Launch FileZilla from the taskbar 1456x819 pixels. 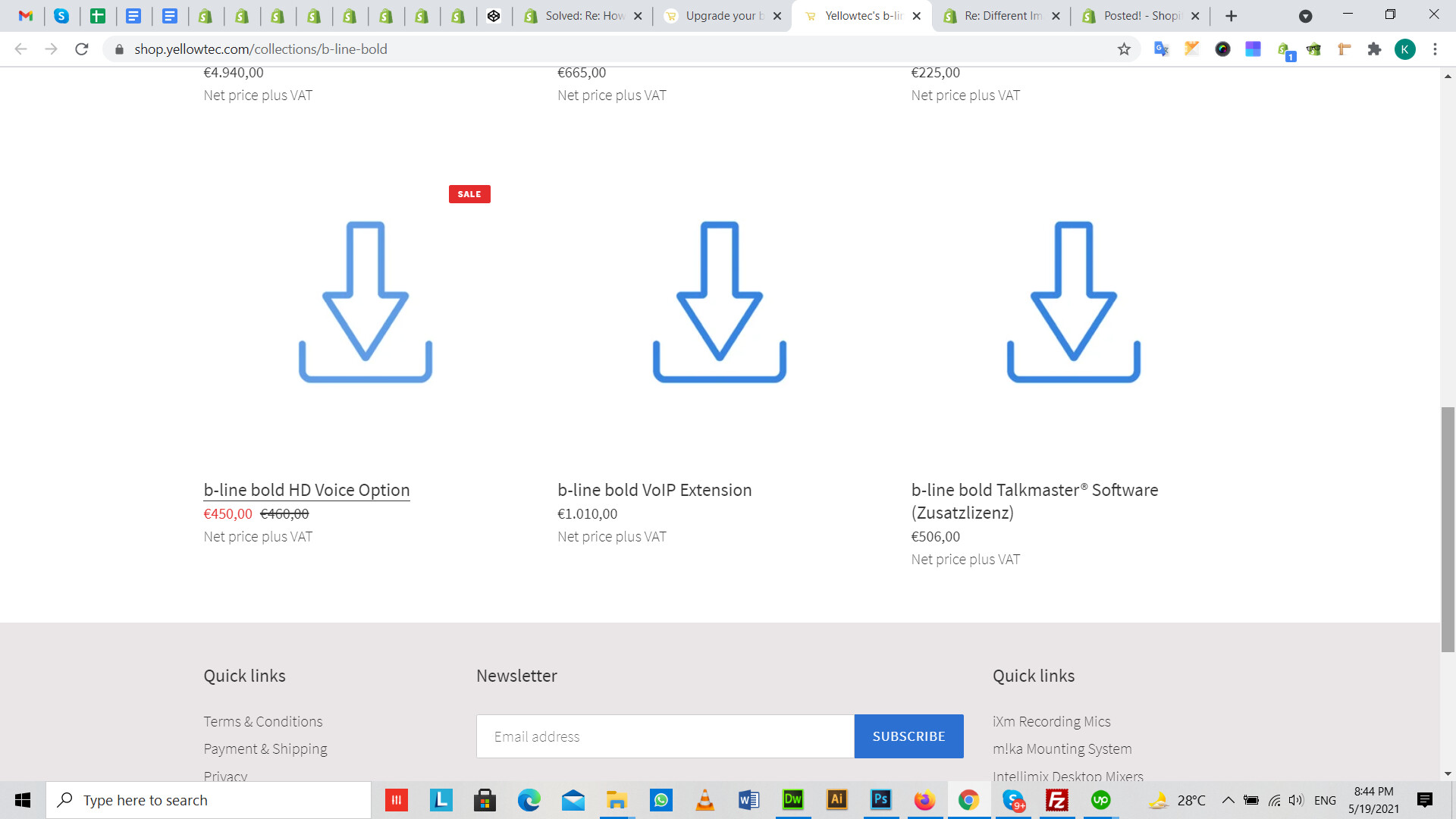click(x=1056, y=799)
